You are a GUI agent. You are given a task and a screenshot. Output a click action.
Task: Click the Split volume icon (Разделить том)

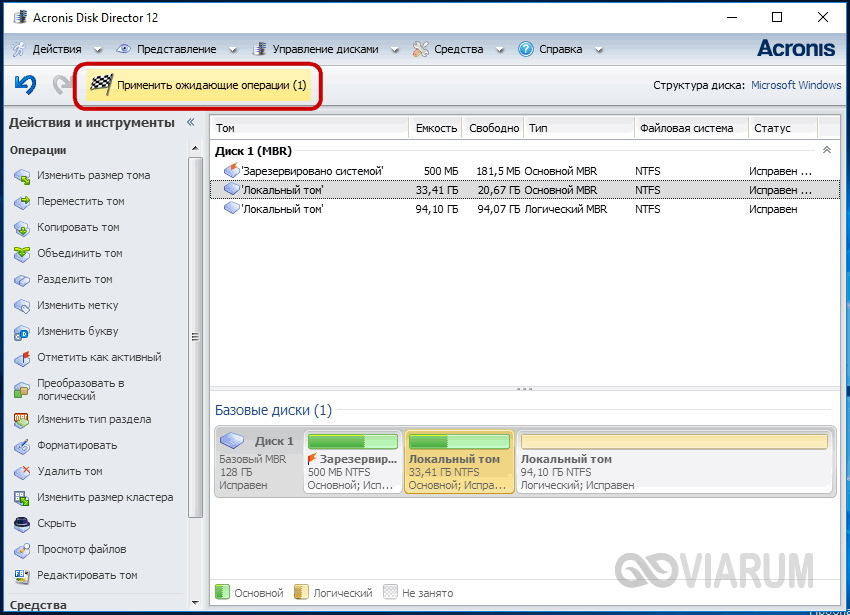click(21, 280)
